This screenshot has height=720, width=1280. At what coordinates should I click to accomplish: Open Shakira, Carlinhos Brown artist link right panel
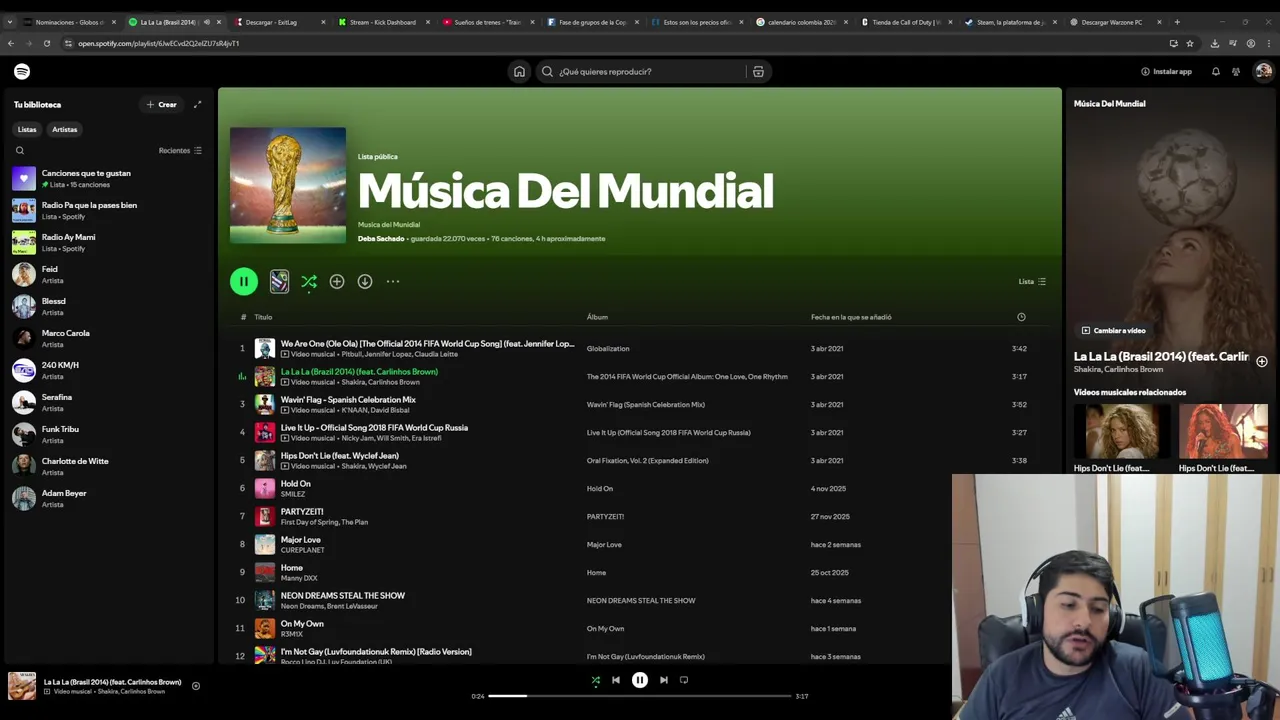click(x=1118, y=369)
